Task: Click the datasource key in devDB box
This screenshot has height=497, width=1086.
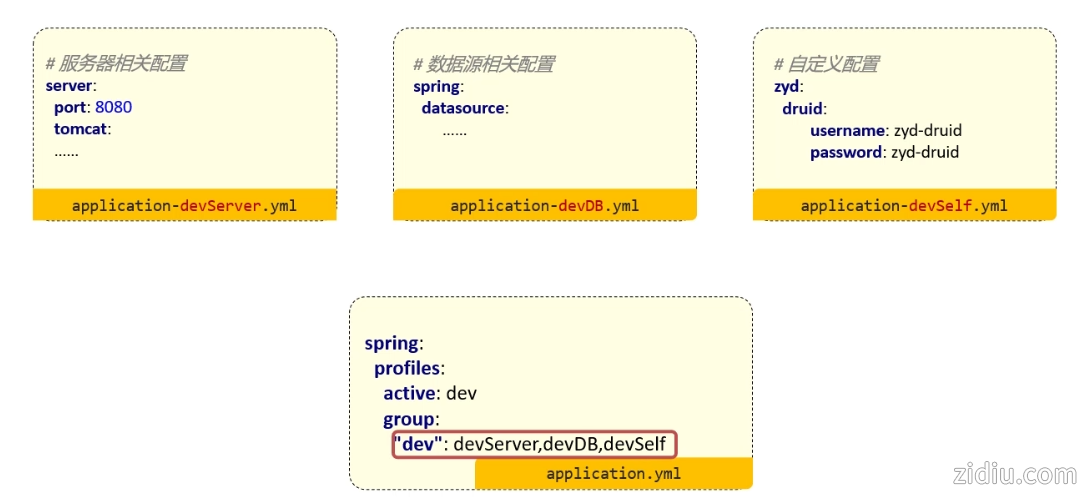Action: tap(464, 108)
